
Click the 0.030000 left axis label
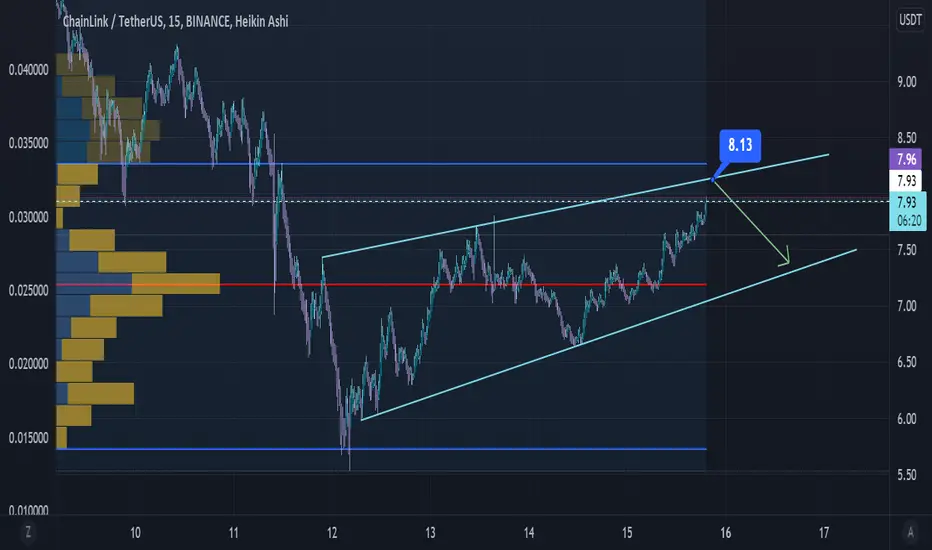[29, 217]
